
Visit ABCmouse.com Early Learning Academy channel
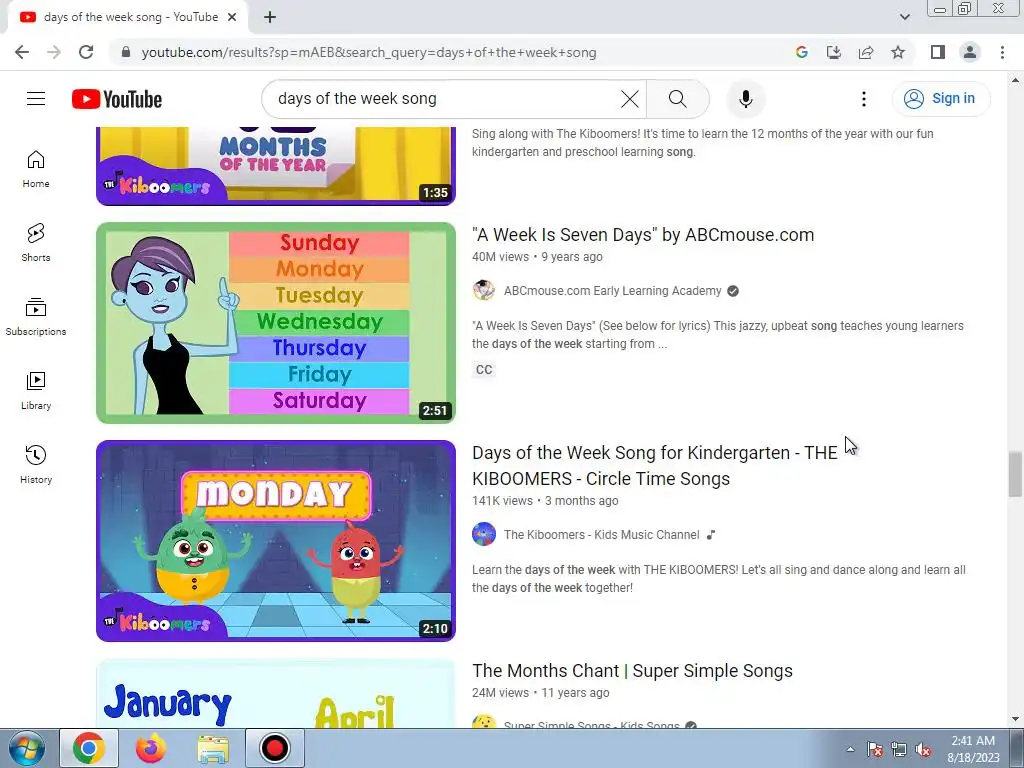613,291
